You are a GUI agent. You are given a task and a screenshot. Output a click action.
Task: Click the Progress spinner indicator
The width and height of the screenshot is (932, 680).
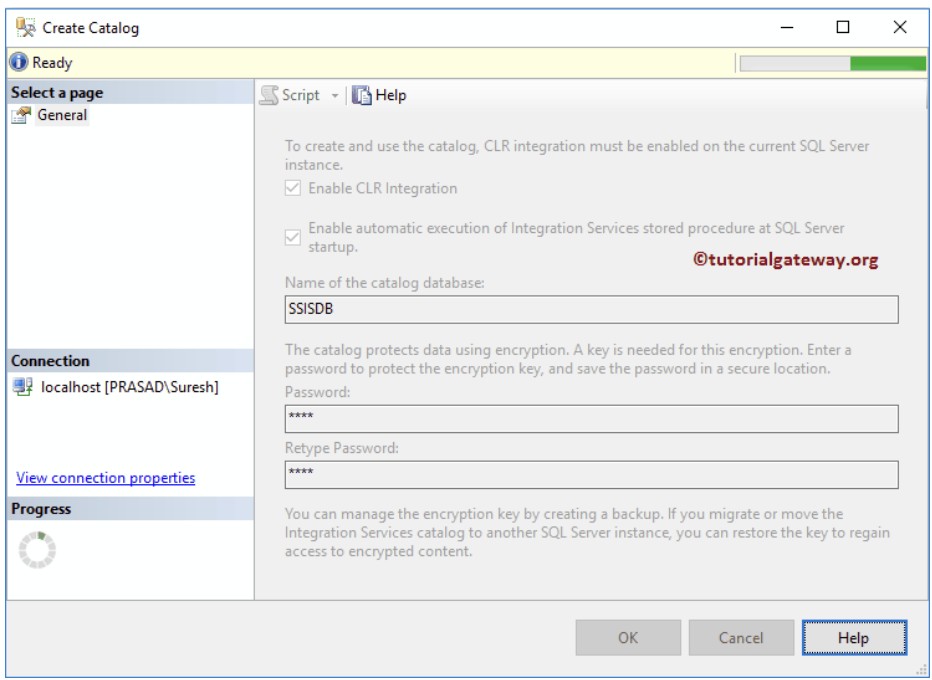pos(37,550)
